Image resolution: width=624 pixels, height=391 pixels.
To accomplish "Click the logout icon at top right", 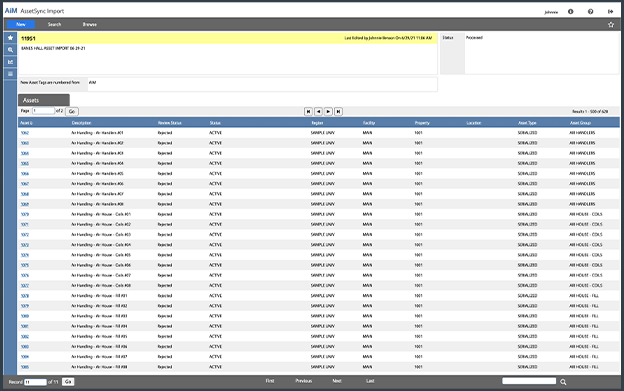I will 610,12.
